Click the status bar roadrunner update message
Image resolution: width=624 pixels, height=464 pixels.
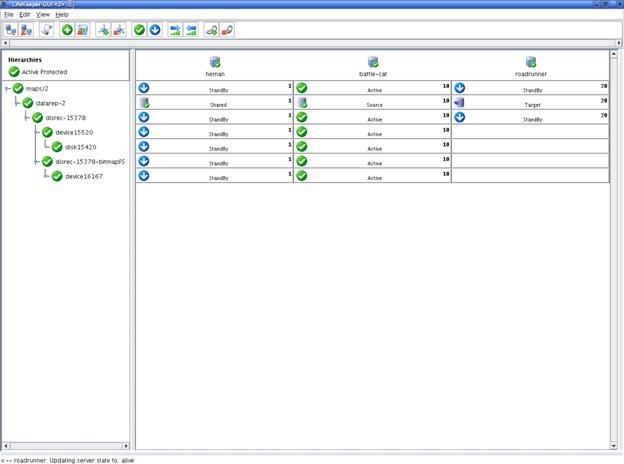click(68, 460)
